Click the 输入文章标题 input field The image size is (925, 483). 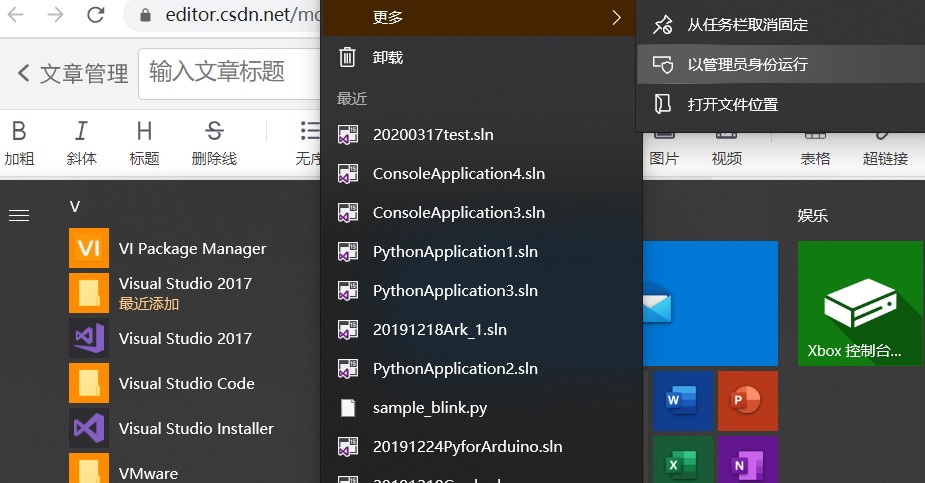point(230,74)
